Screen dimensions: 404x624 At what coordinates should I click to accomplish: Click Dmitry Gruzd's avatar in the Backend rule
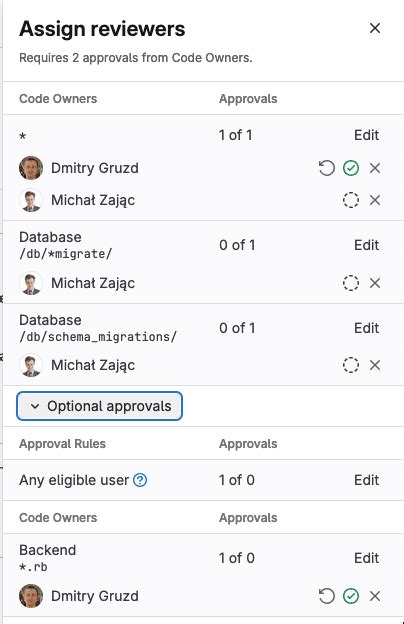pyautogui.click(x=31, y=596)
